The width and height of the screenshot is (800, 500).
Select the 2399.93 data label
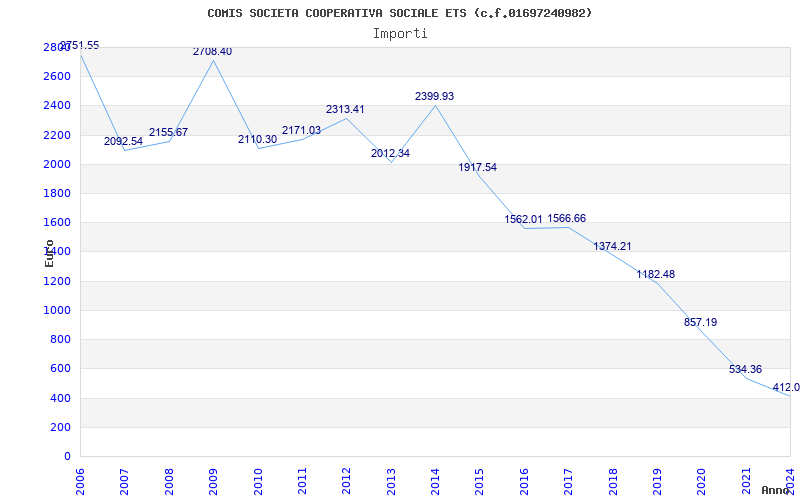pos(434,96)
